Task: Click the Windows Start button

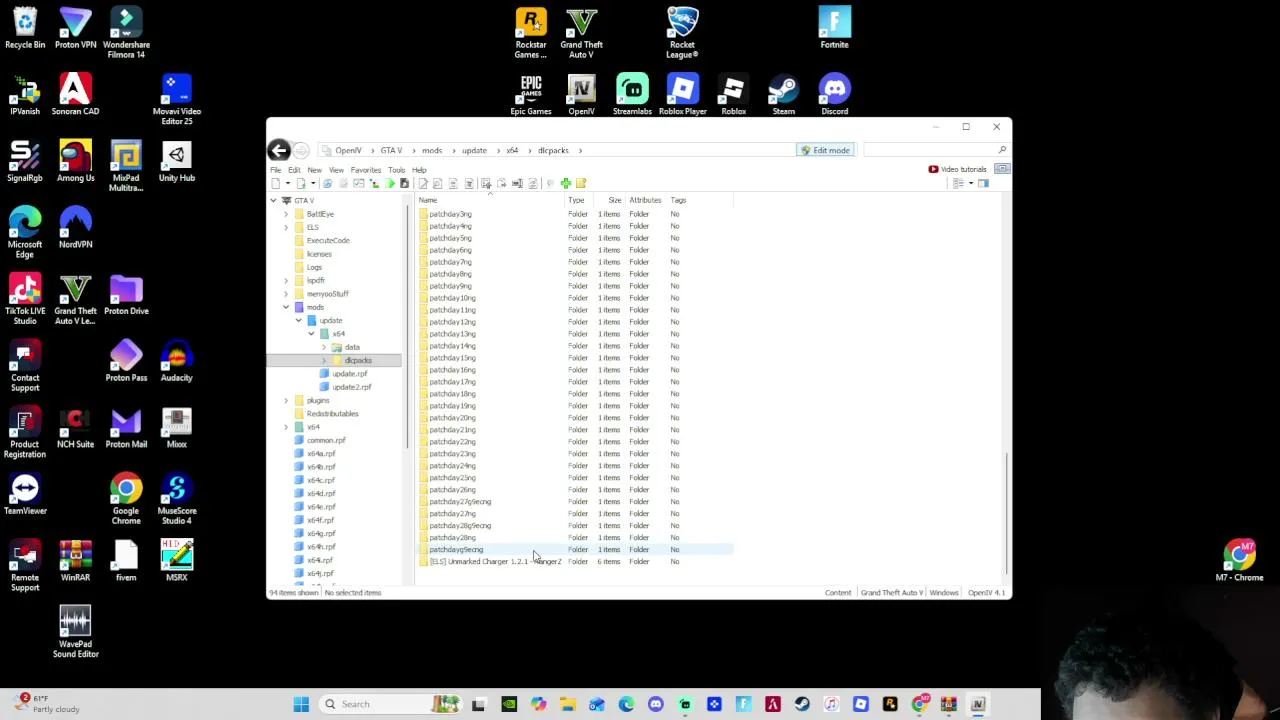Action: click(301, 704)
